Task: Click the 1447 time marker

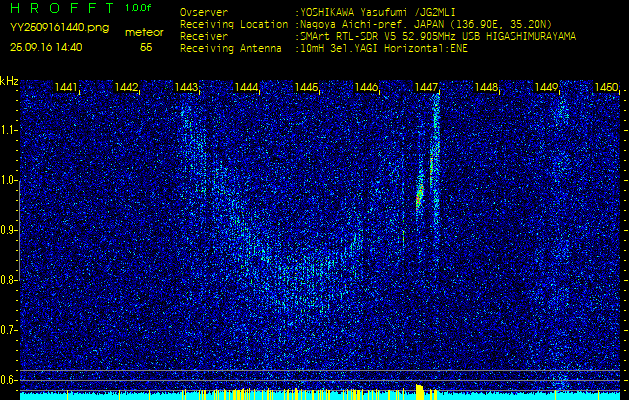Action: coord(426,87)
